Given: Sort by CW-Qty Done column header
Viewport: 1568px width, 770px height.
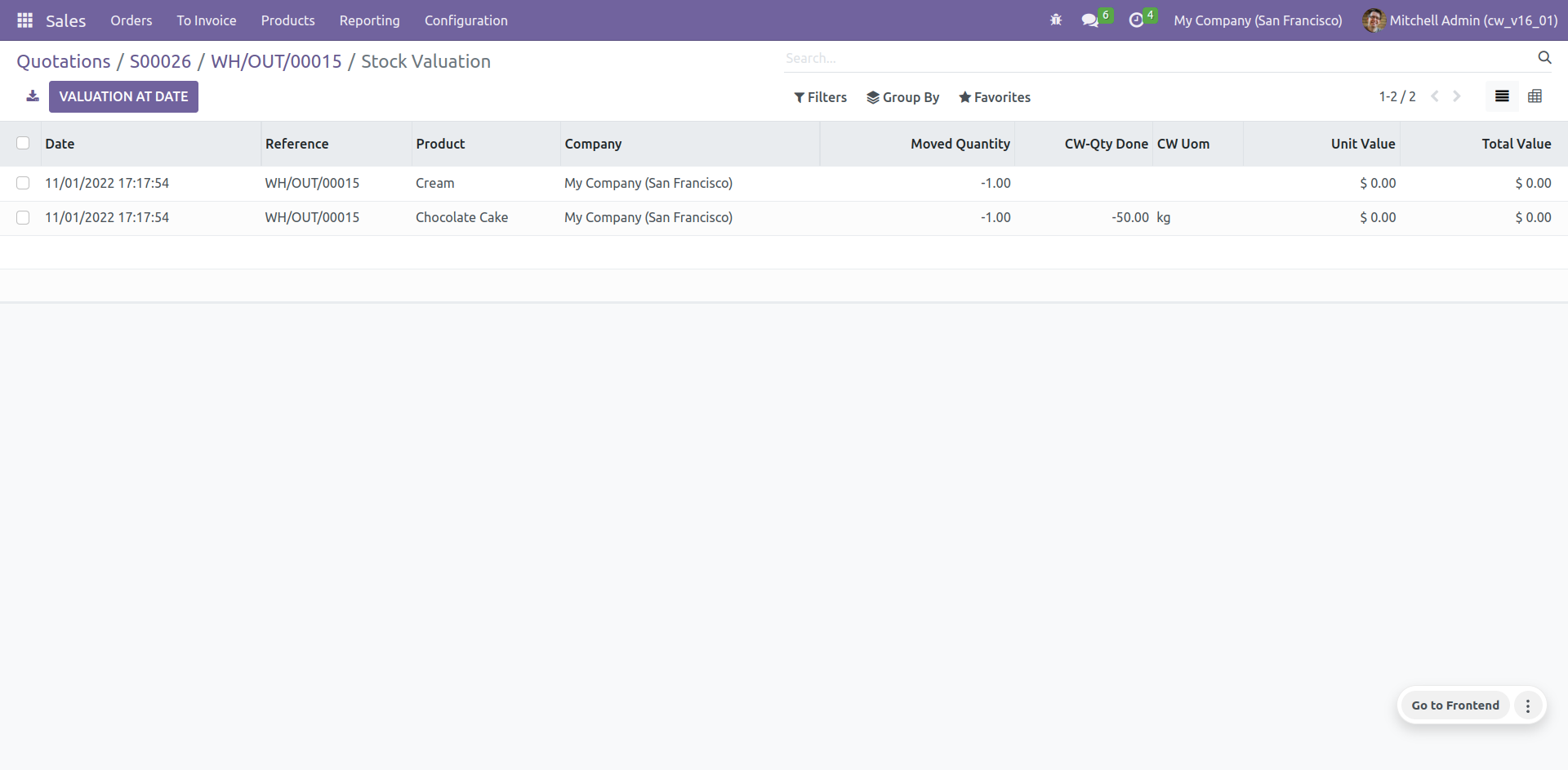Looking at the screenshot, I should click(1084, 144).
